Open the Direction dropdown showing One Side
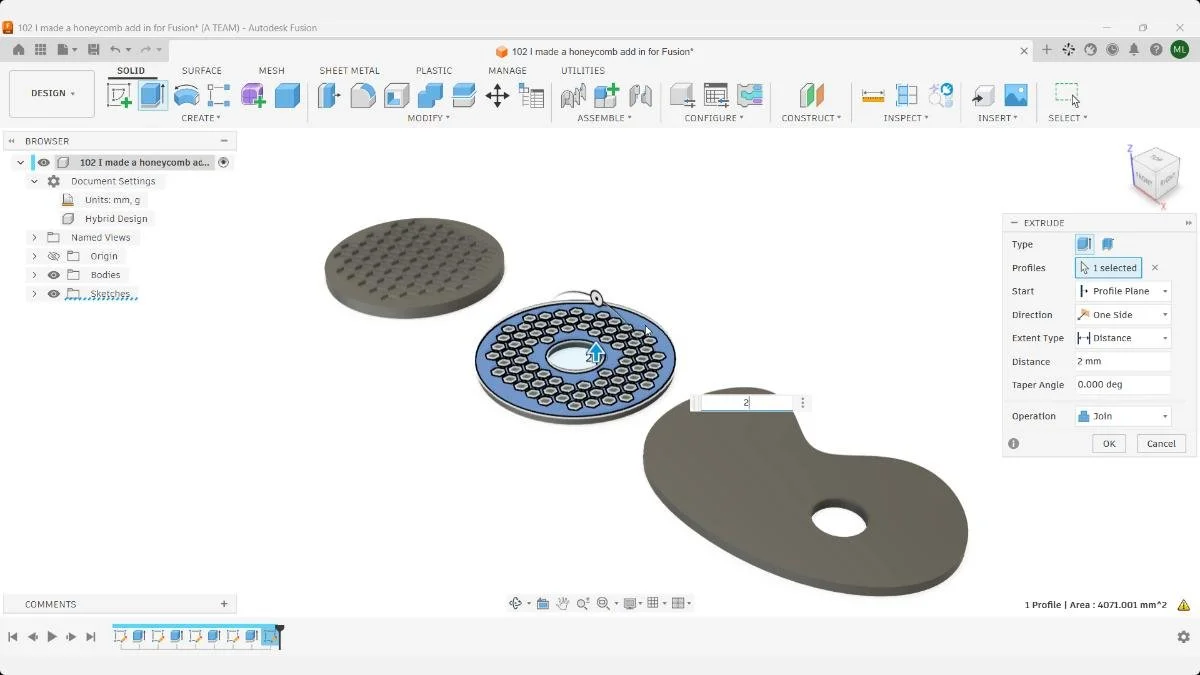 [x=1123, y=315]
